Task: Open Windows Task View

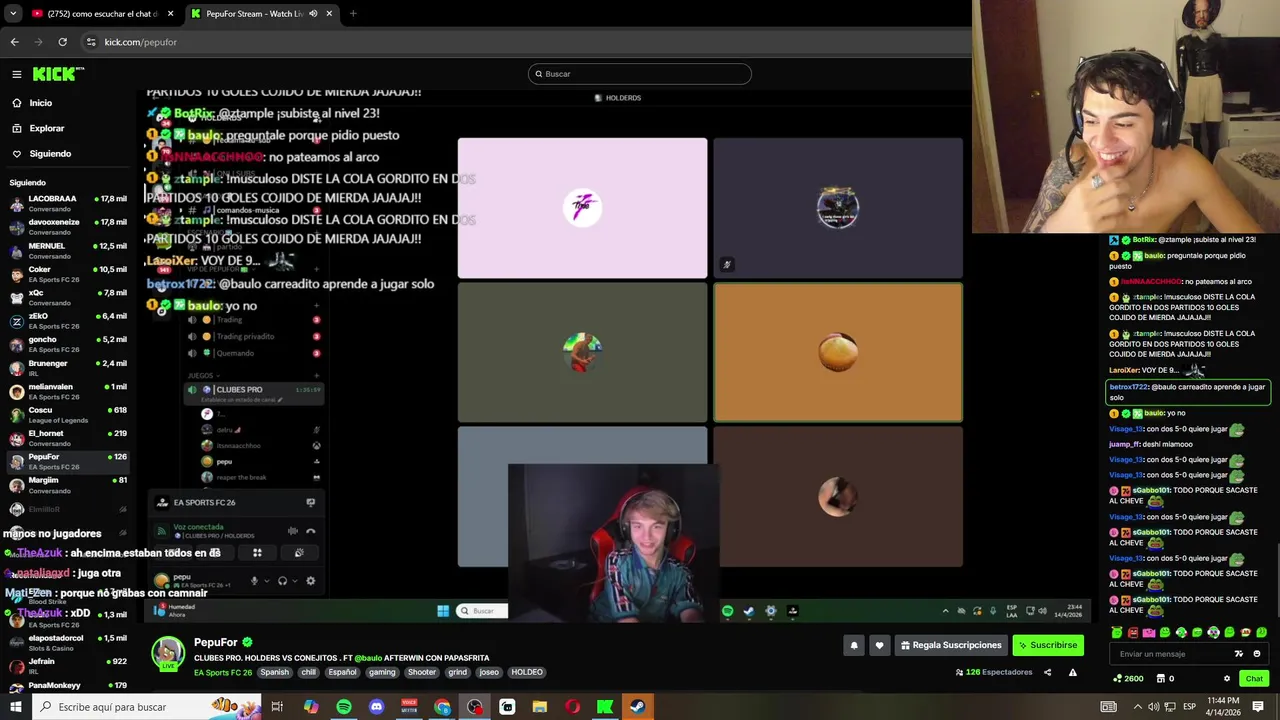Action: click(x=277, y=707)
